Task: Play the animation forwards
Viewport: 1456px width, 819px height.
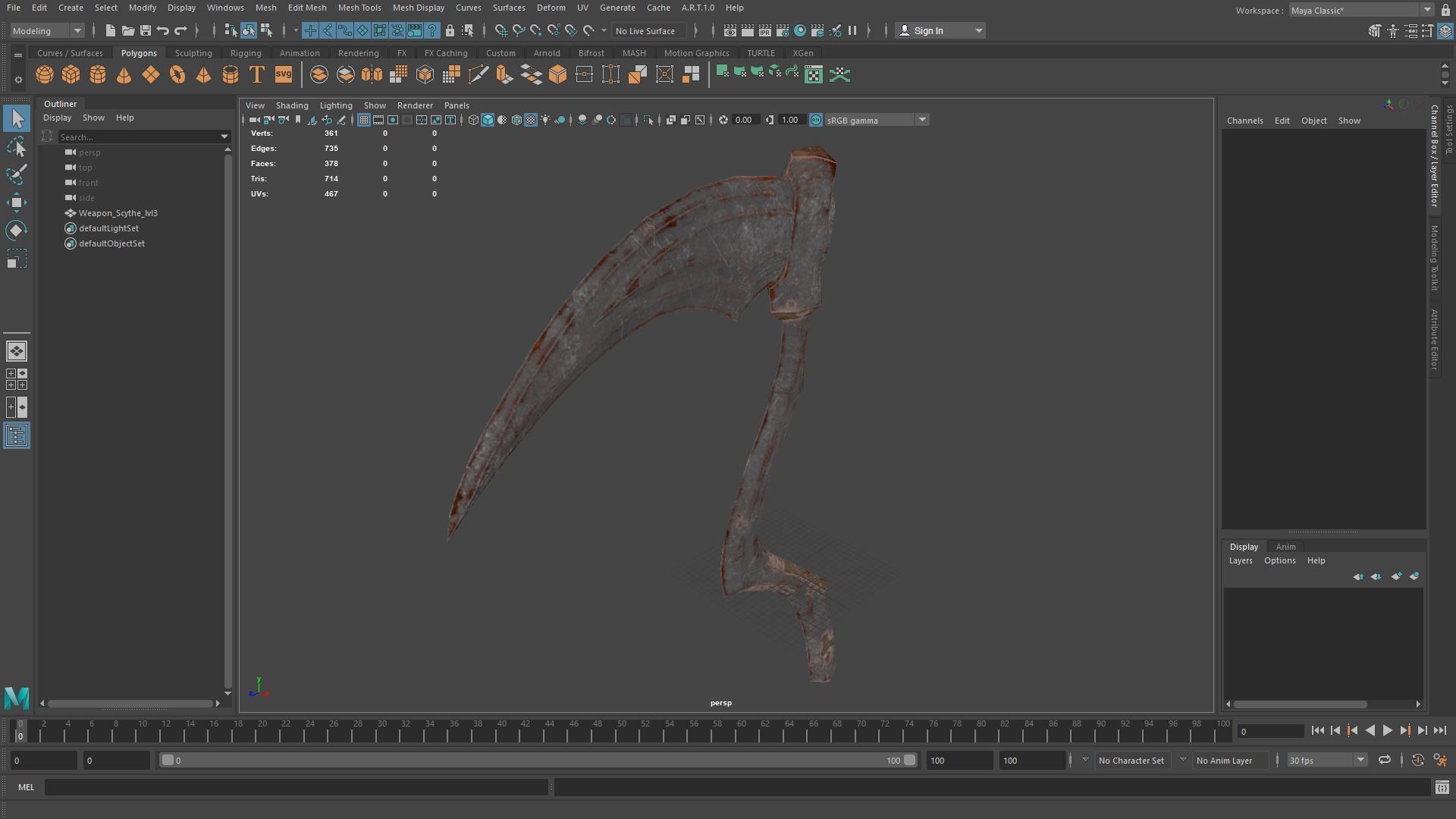Action: pos(1387,730)
